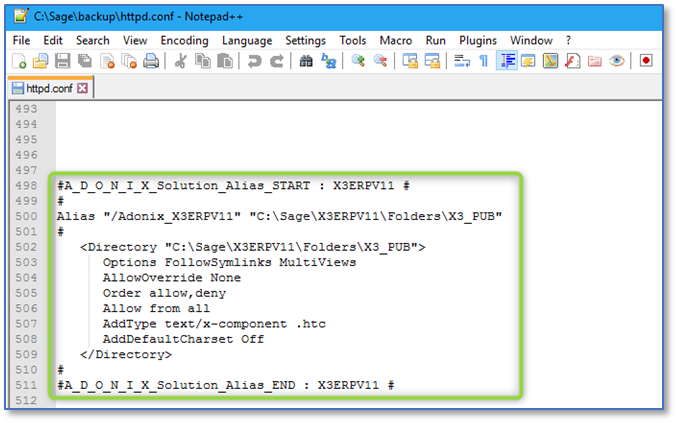Expand the Language menu
Viewport: 677px width, 423px height.
246,40
